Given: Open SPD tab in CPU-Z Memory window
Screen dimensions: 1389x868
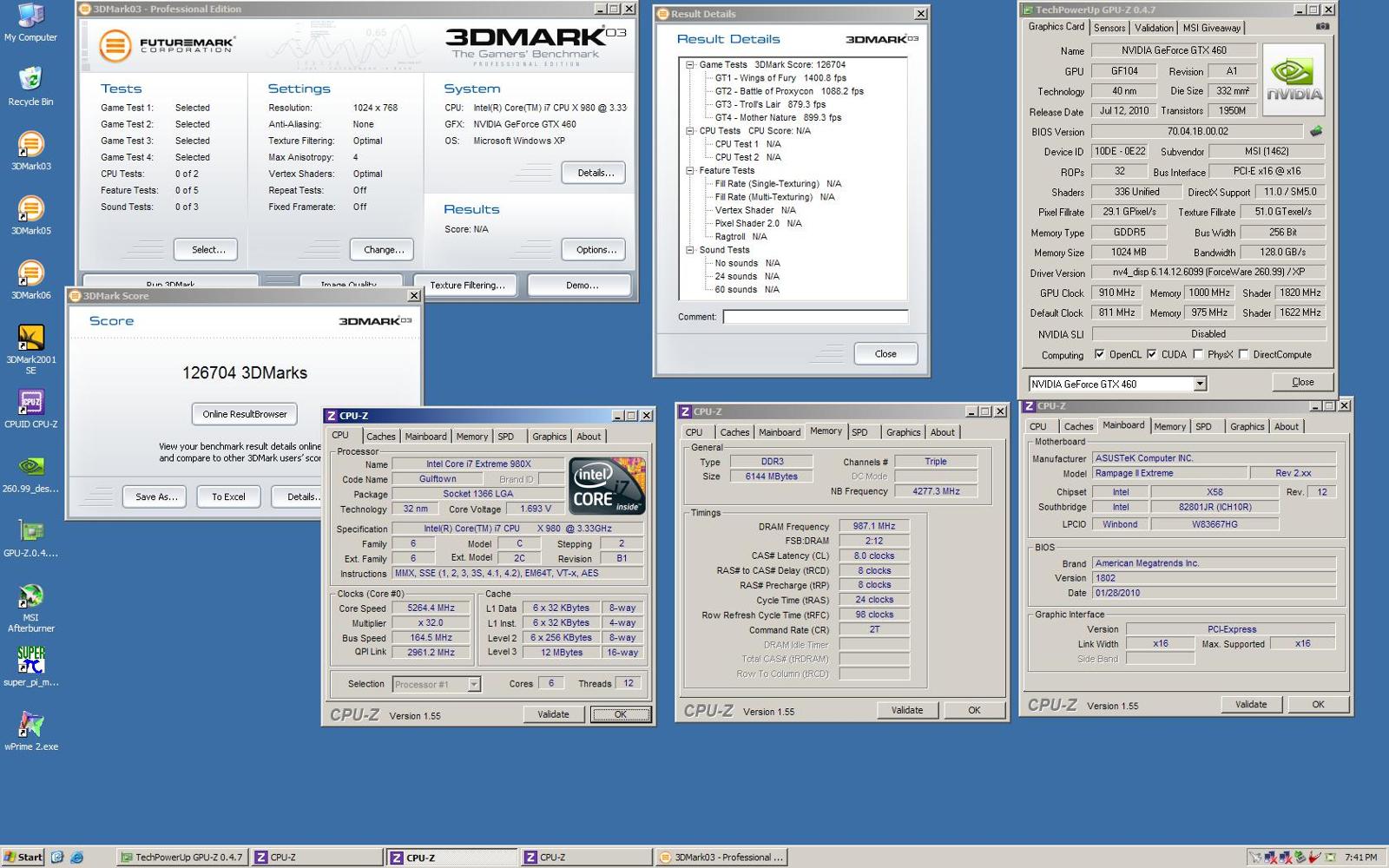Looking at the screenshot, I should coord(859,432).
